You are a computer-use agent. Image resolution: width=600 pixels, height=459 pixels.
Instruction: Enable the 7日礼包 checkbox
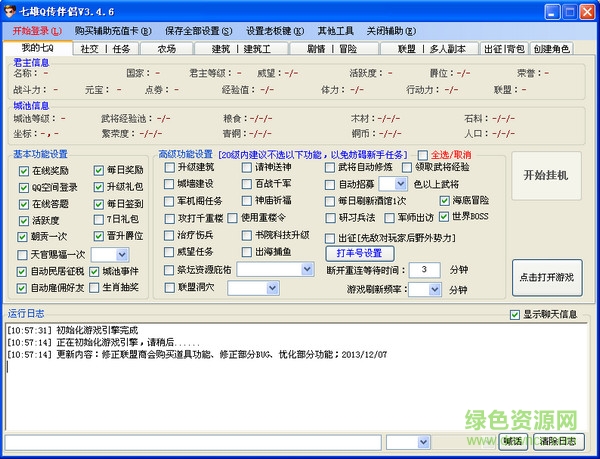pyautogui.click(x=99, y=219)
